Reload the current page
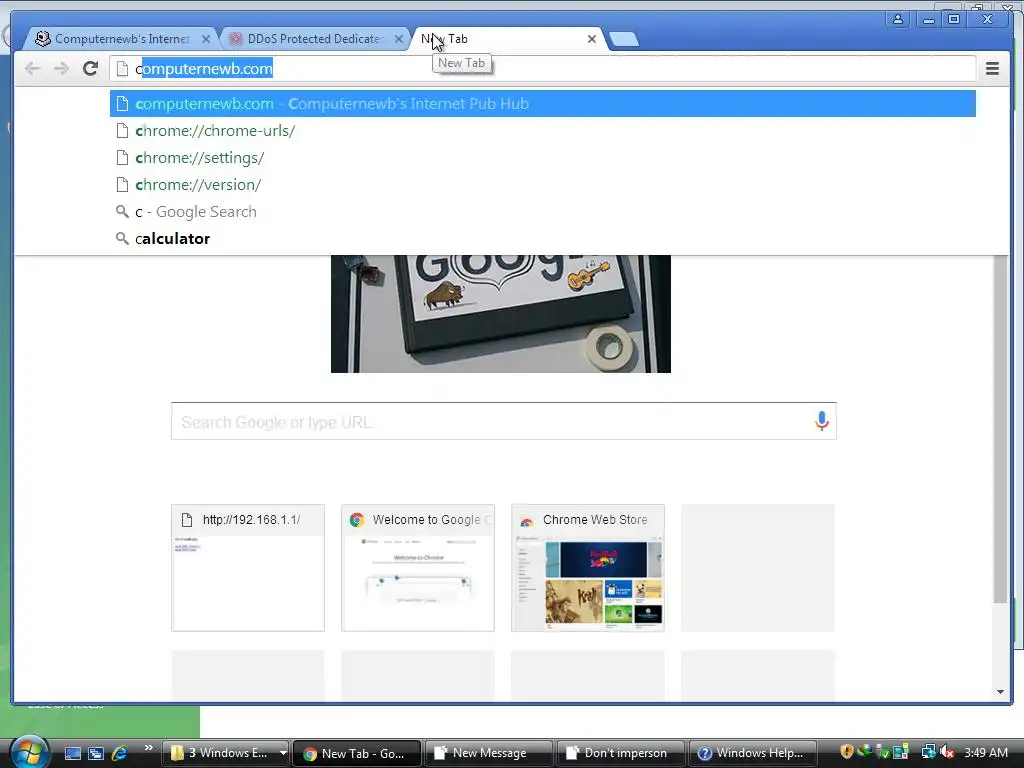Screen dimensions: 1024x768 point(91,68)
